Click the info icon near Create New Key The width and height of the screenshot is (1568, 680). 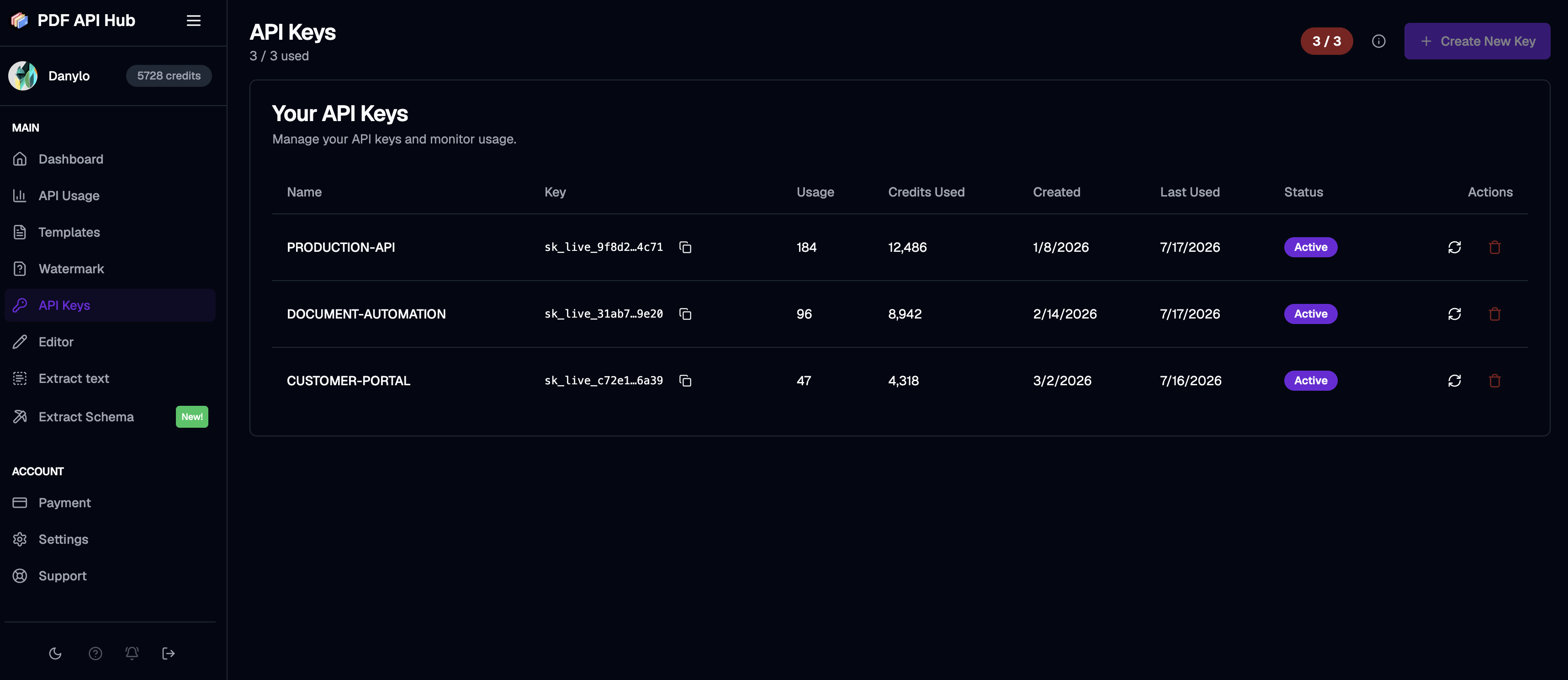[1379, 41]
